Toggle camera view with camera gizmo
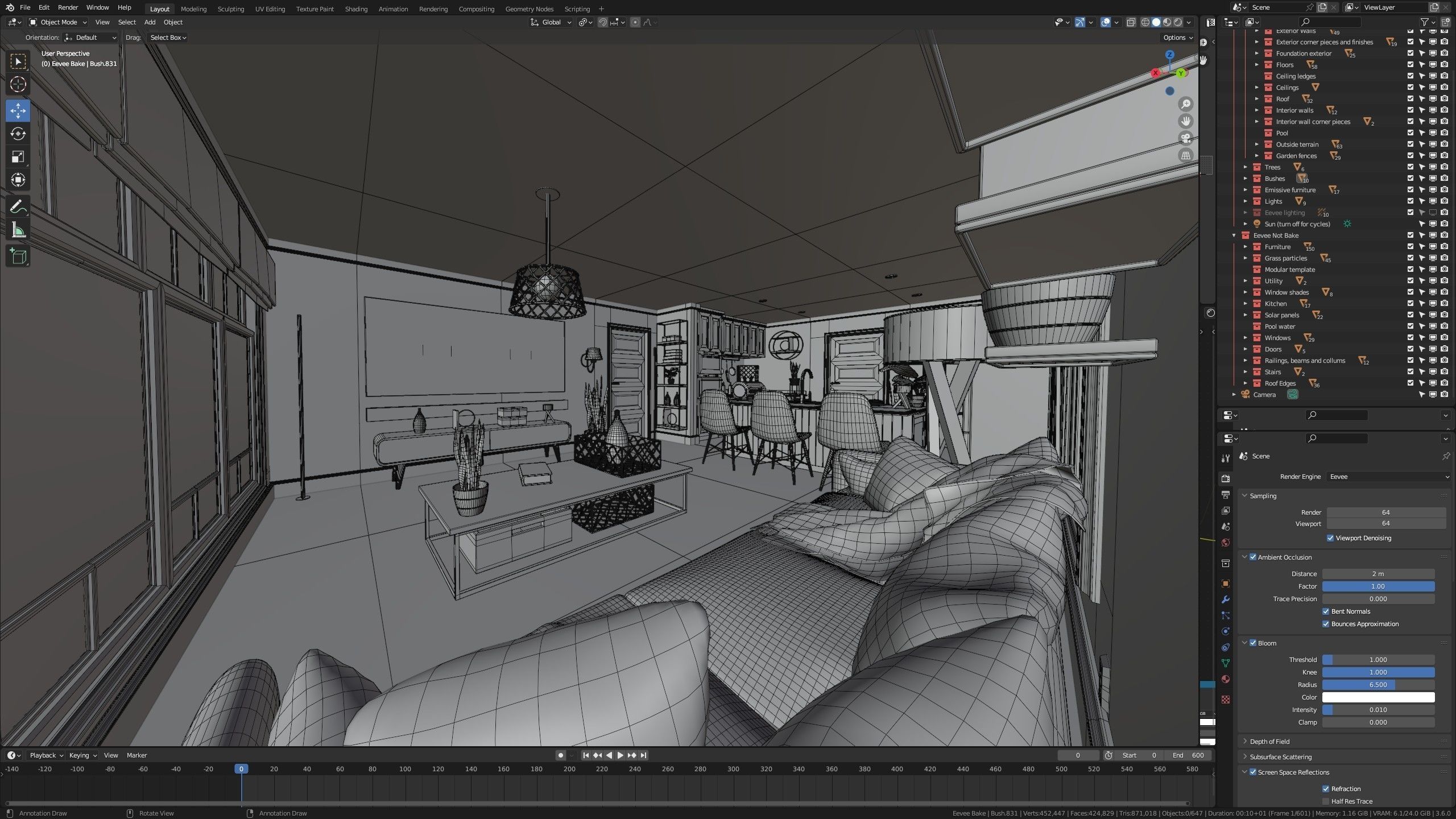 (x=1186, y=138)
